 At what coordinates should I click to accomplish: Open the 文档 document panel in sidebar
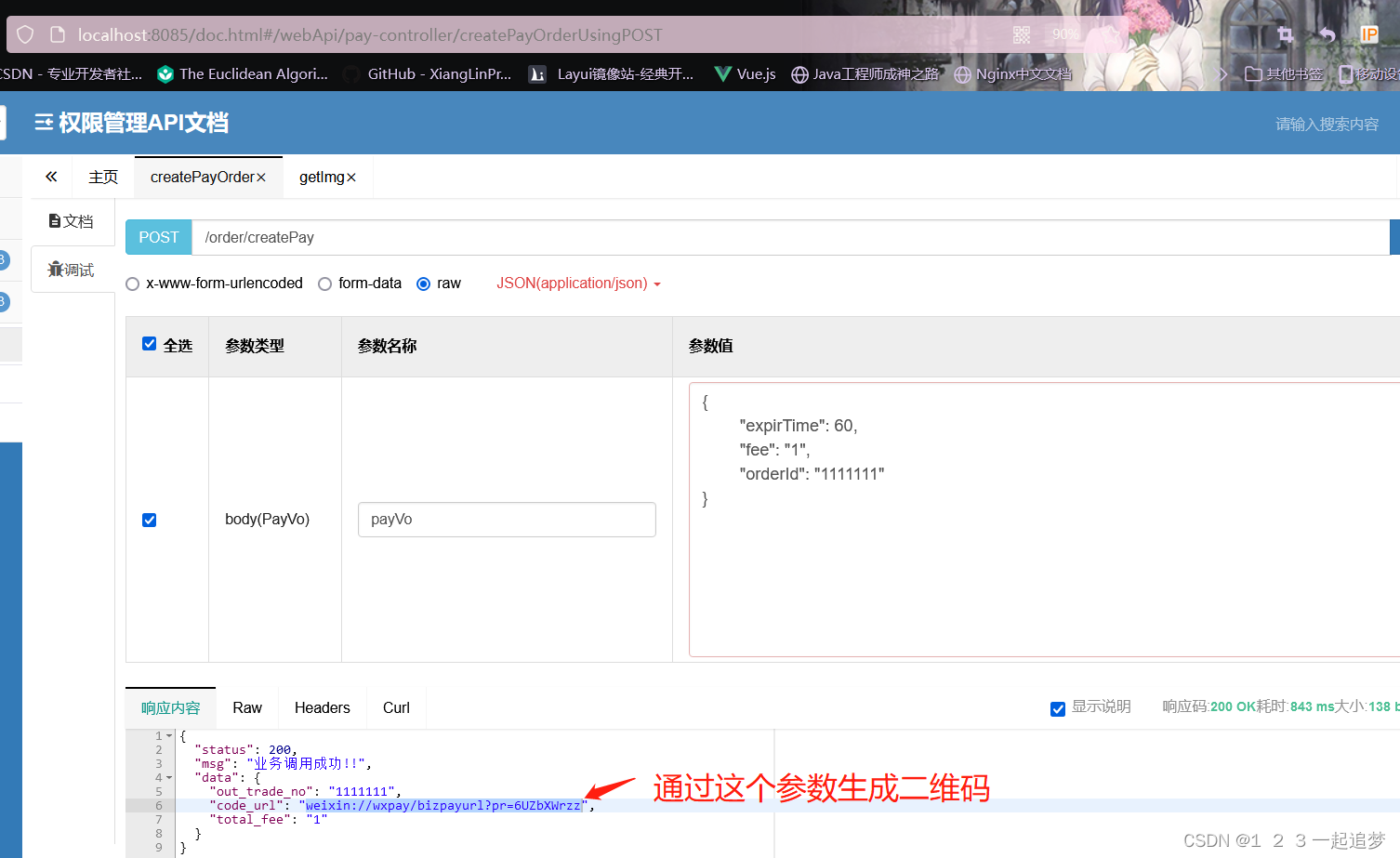[71, 220]
